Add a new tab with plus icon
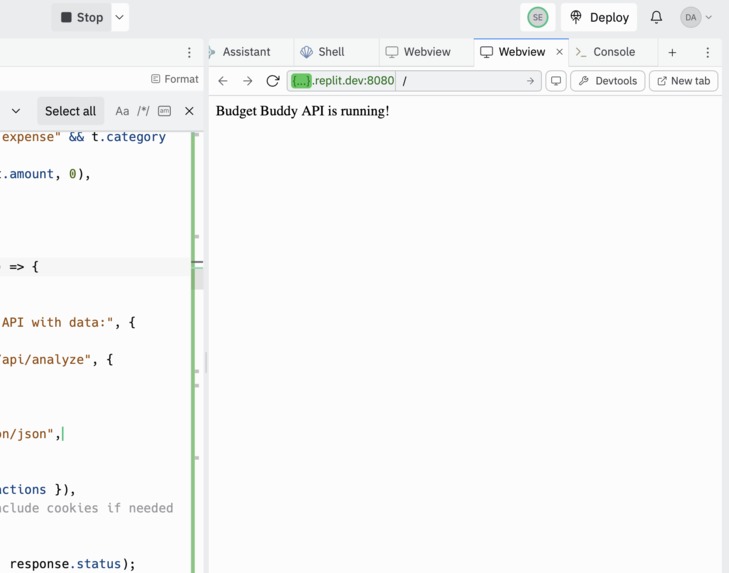Screen dimensions: 729x573 [x=672, y=52]
